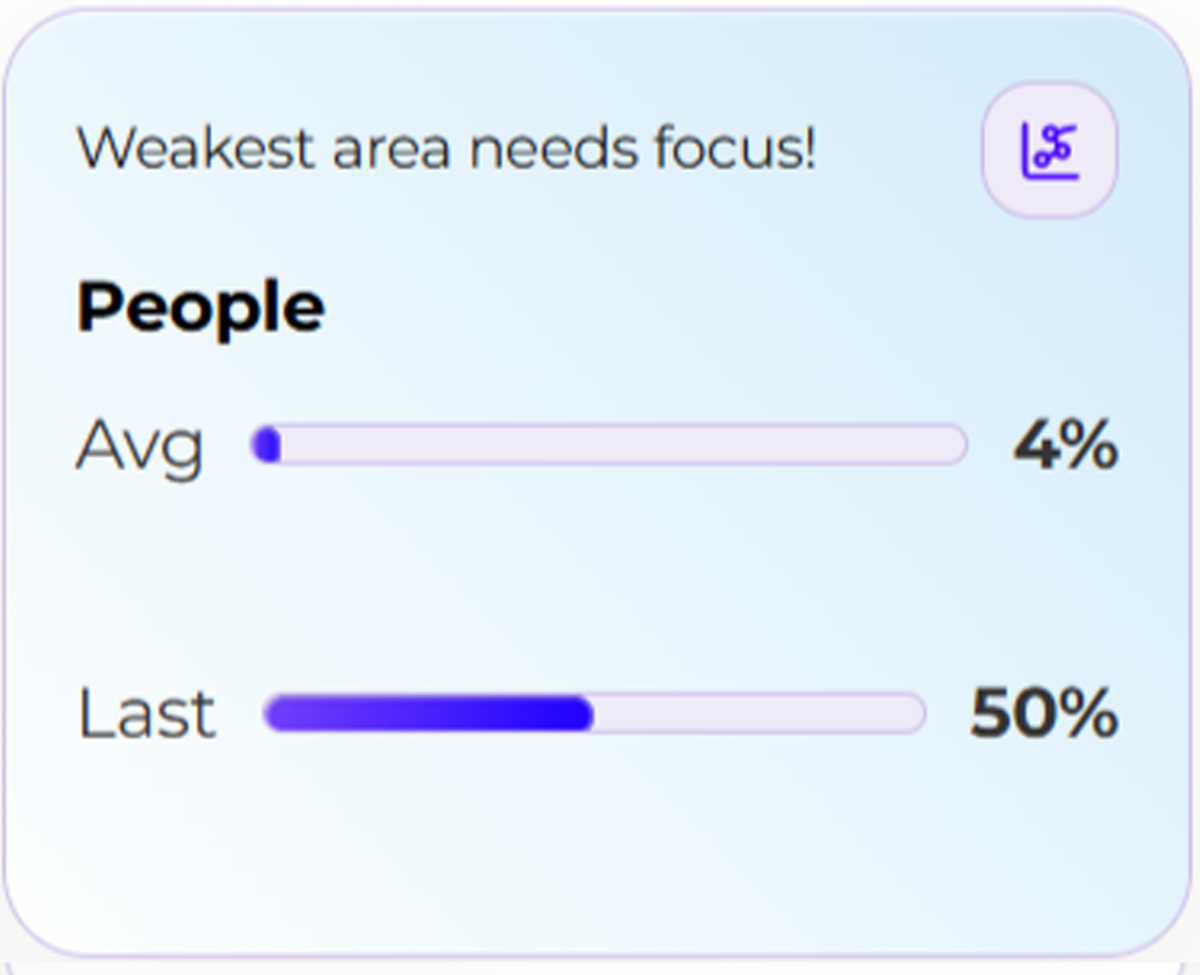Click the end of the blue fill on Last bar

click(585, 714)
